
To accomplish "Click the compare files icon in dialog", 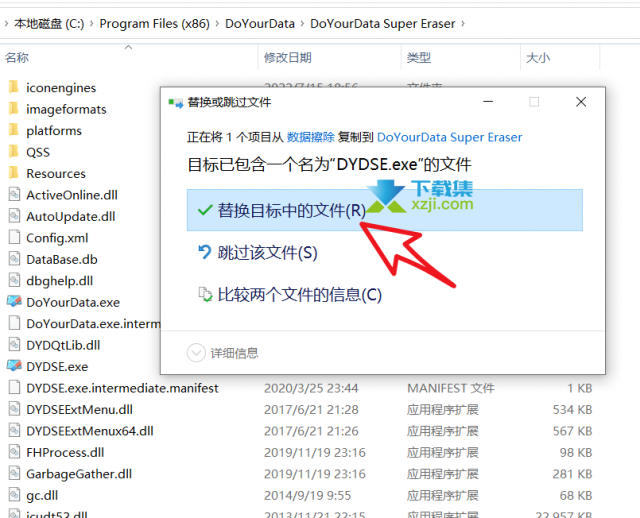I will [205, 294].
